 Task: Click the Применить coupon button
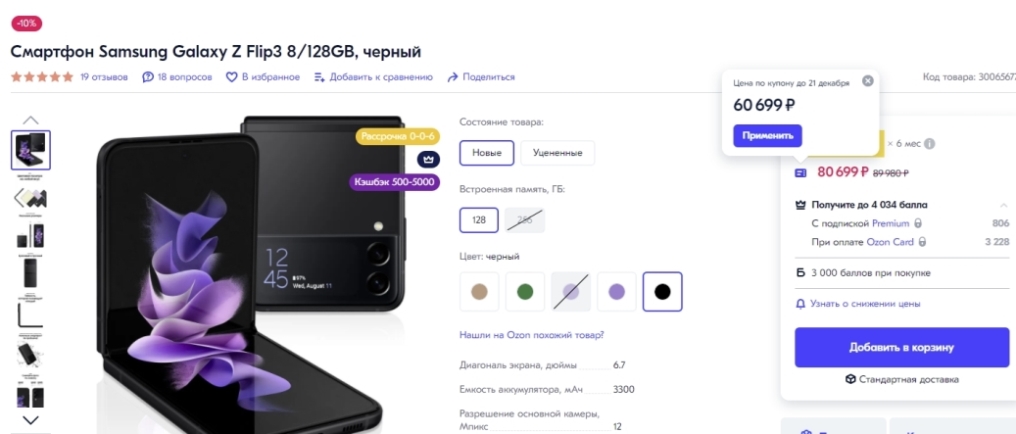767,136
